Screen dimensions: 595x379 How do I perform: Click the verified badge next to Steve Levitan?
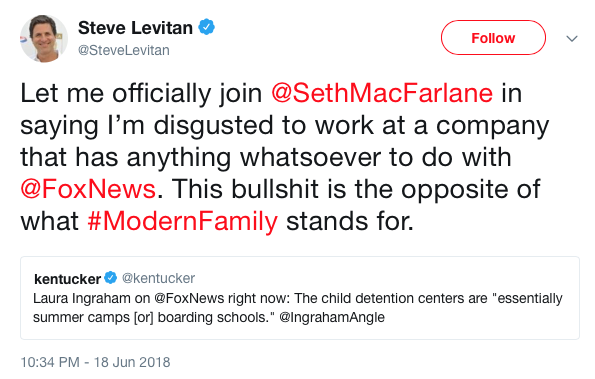tap(207, 27)
